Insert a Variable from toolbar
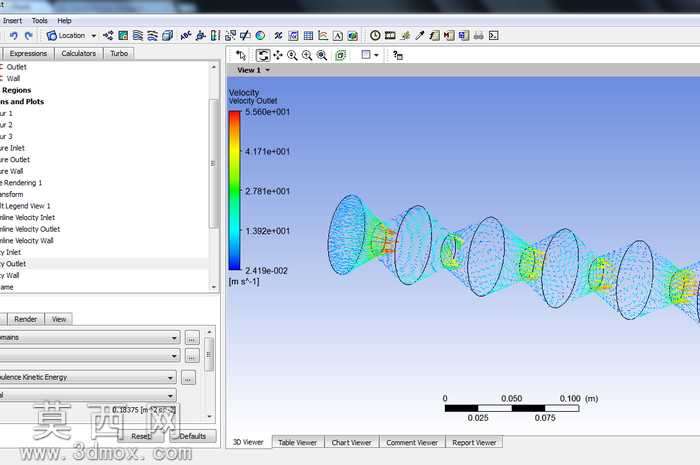700x465 pixels. coord(279,35)
